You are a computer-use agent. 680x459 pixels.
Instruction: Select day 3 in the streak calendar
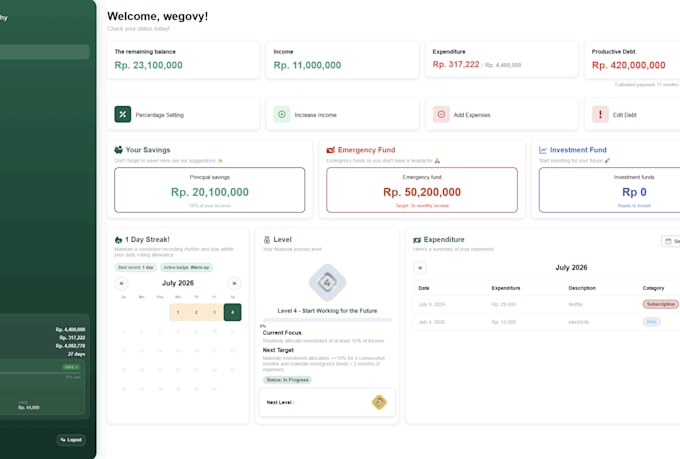(x=214, y=312)
